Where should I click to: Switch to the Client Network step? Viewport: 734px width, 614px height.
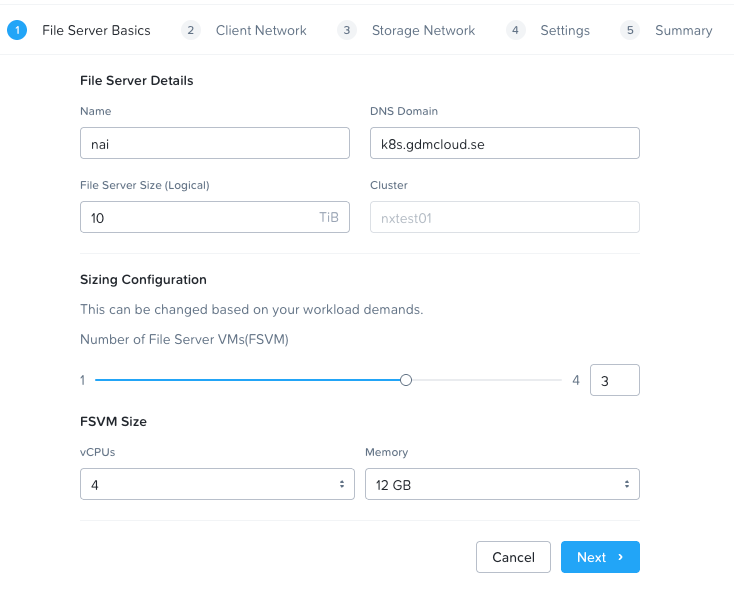261,30
